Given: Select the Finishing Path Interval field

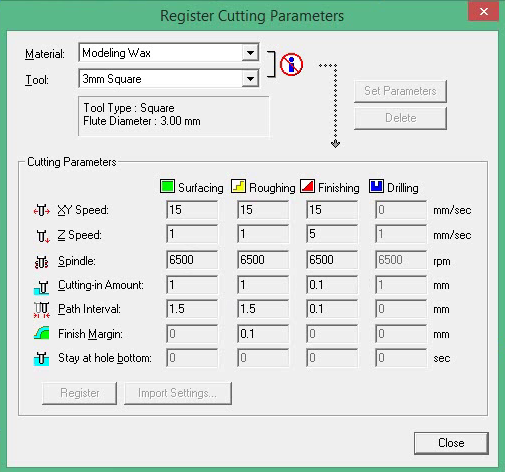Looking at the screenshot, I should tap(332, 309).
